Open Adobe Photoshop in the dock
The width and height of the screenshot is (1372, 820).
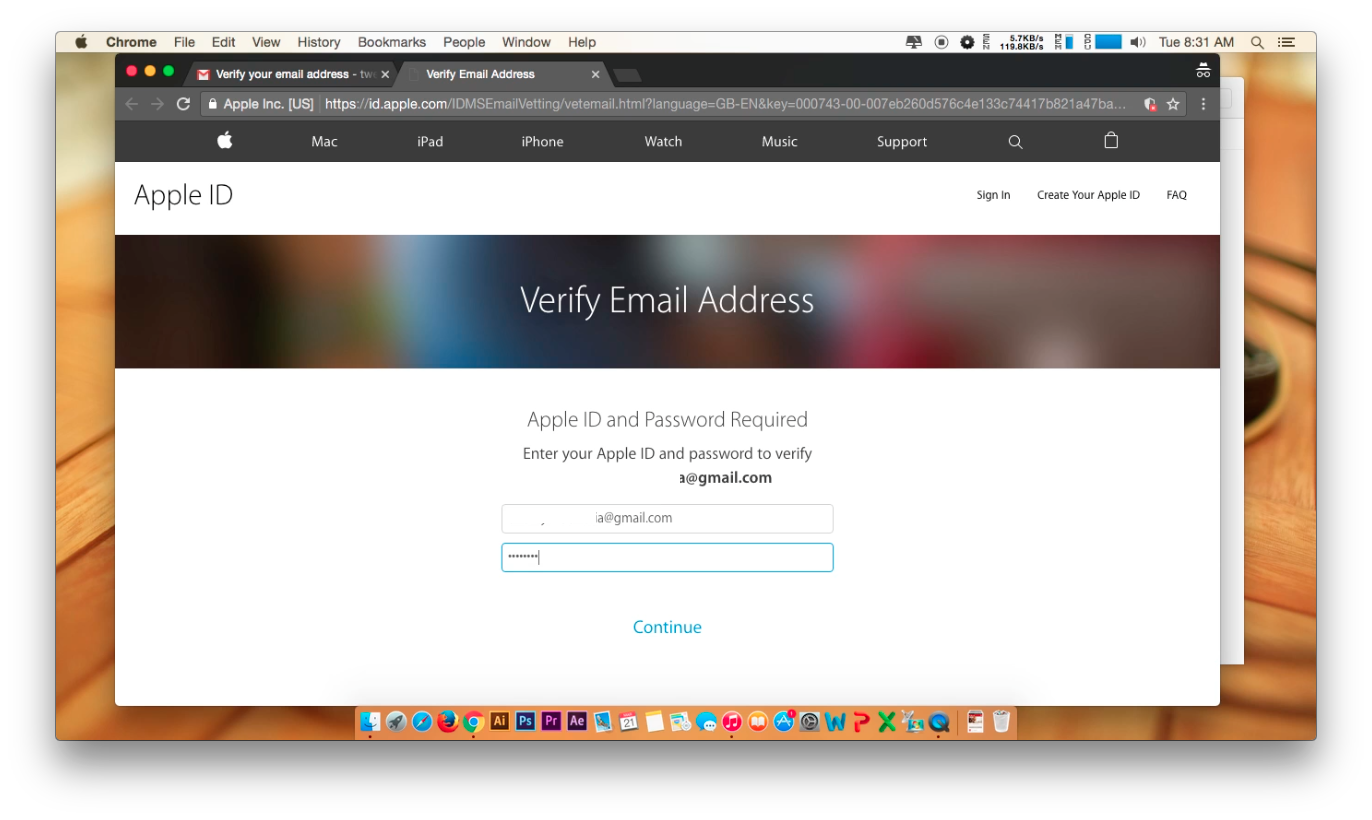525,721
